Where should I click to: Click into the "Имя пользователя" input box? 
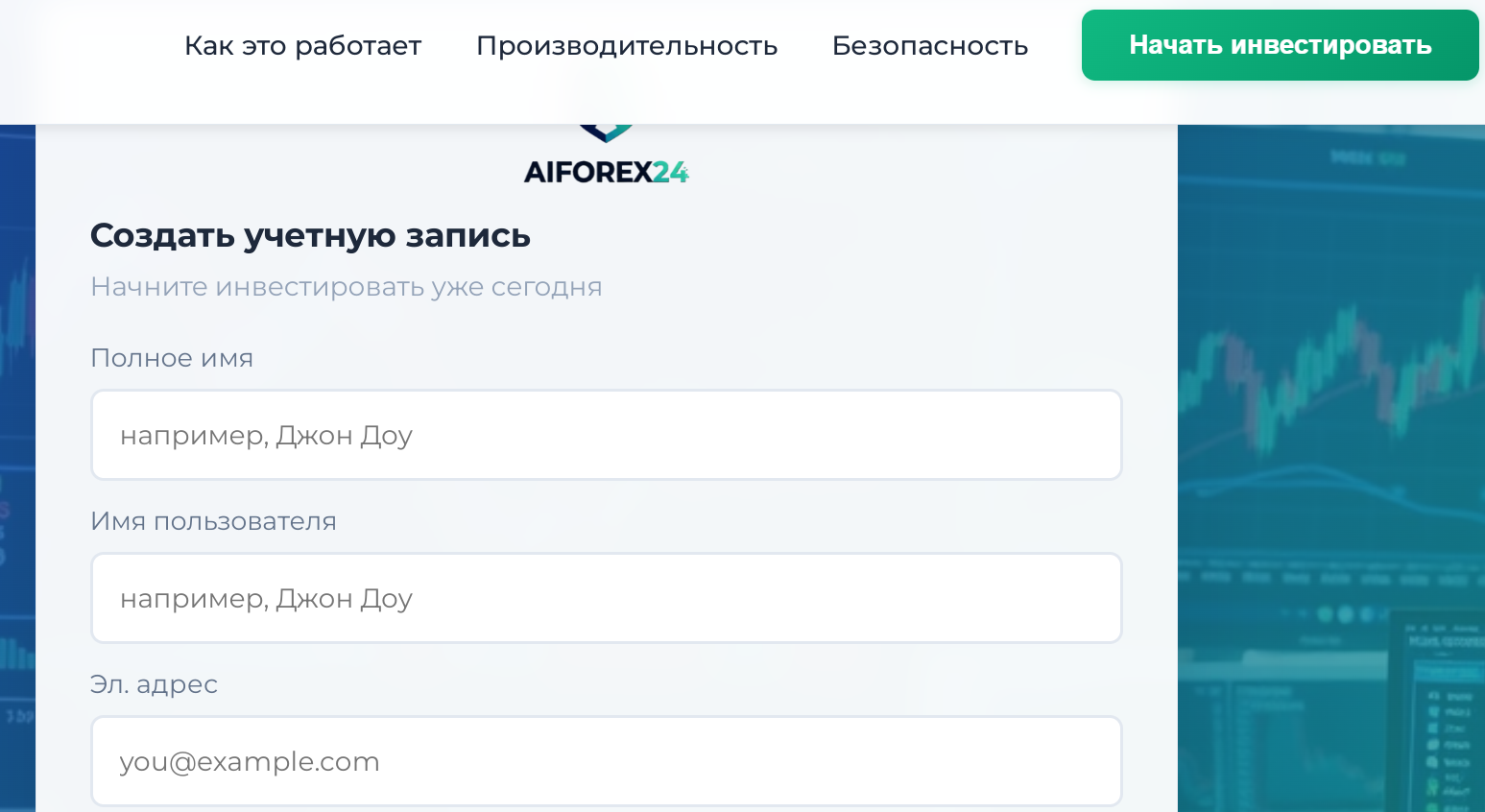(x=606, y=598)
